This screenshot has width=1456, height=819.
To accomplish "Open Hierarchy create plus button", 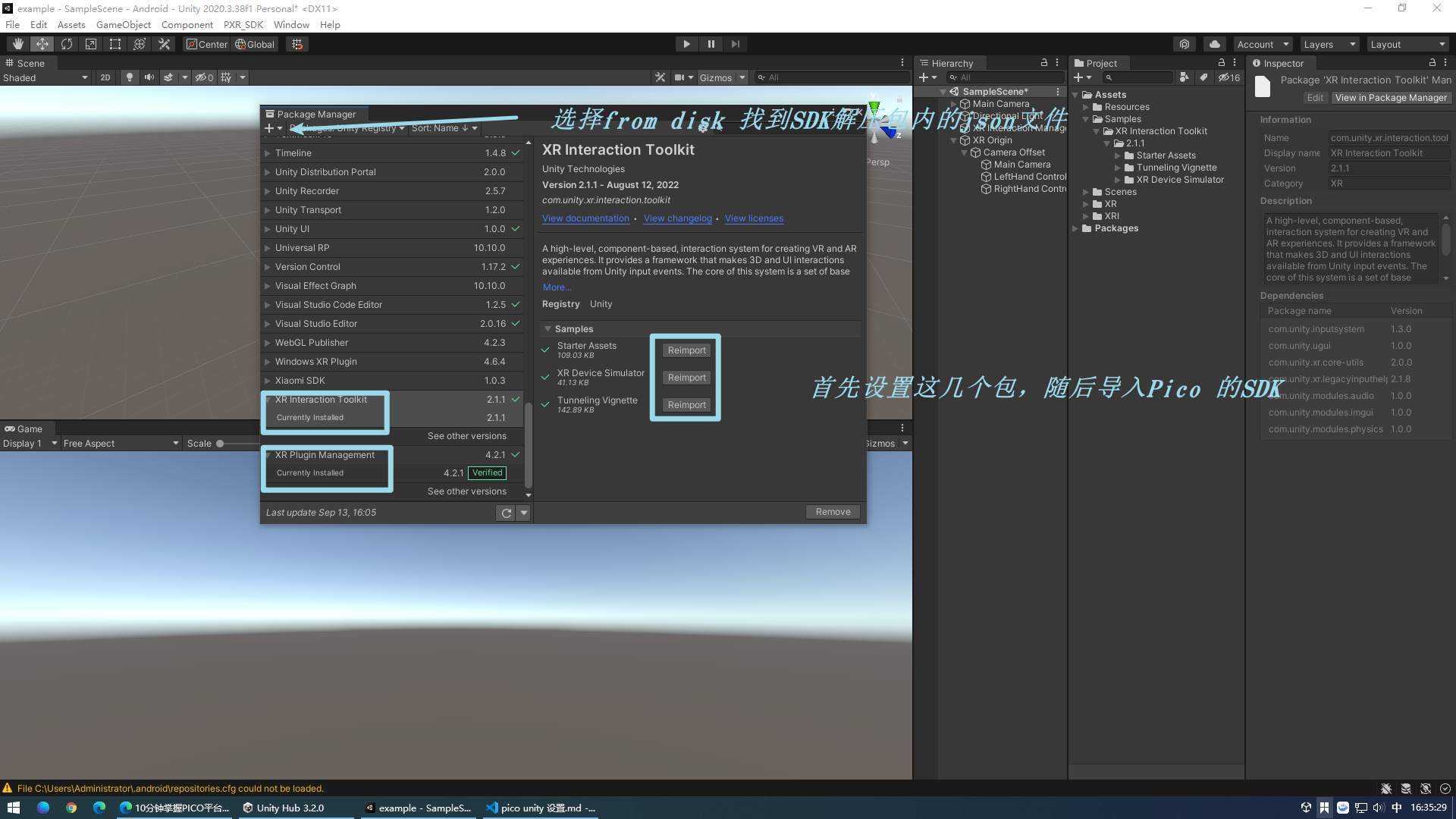I will [x=923, y=77].
